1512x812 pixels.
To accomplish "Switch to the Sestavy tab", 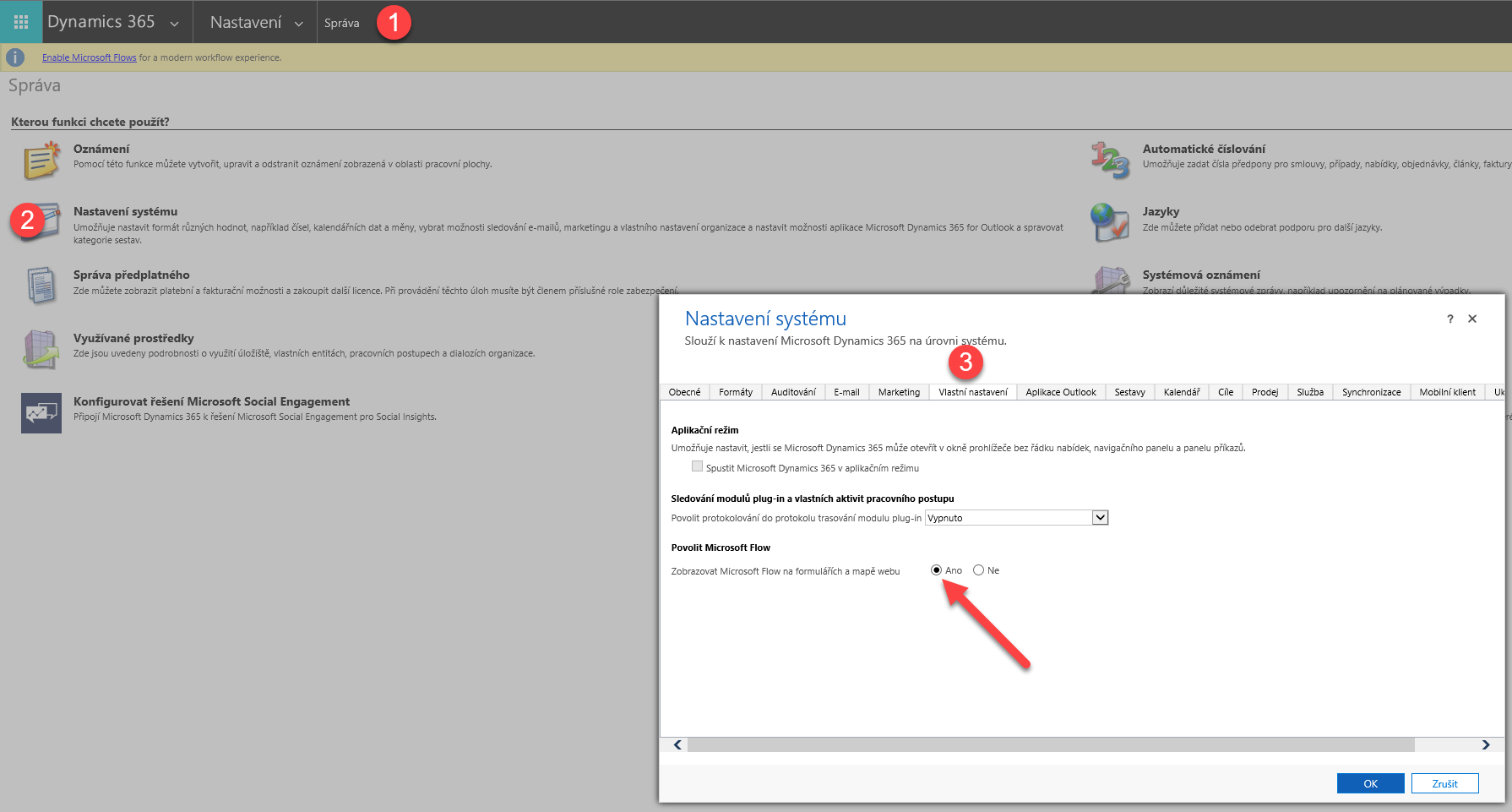I will tap(1129, 392).
